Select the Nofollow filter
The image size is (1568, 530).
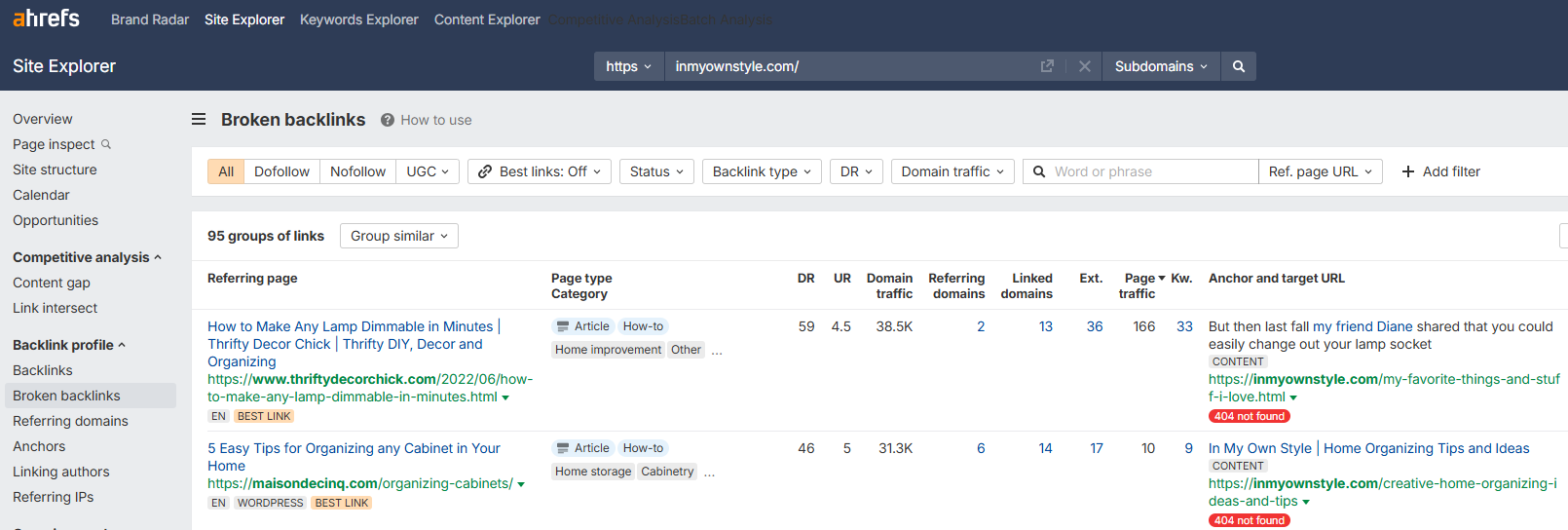pos(357,171)
